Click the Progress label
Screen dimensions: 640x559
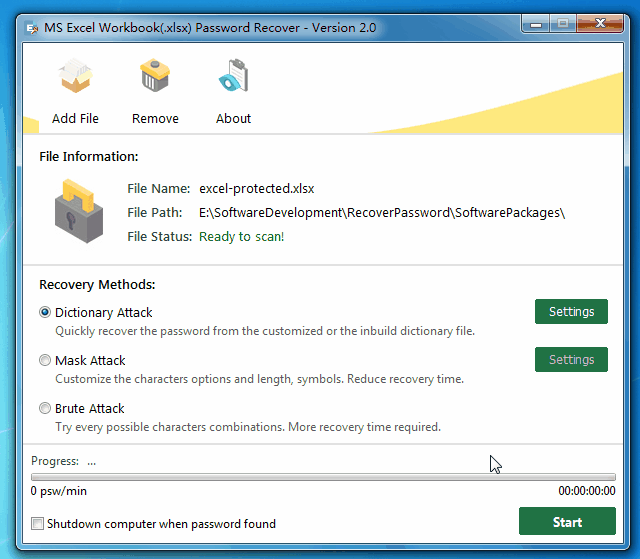click(55, 461)
